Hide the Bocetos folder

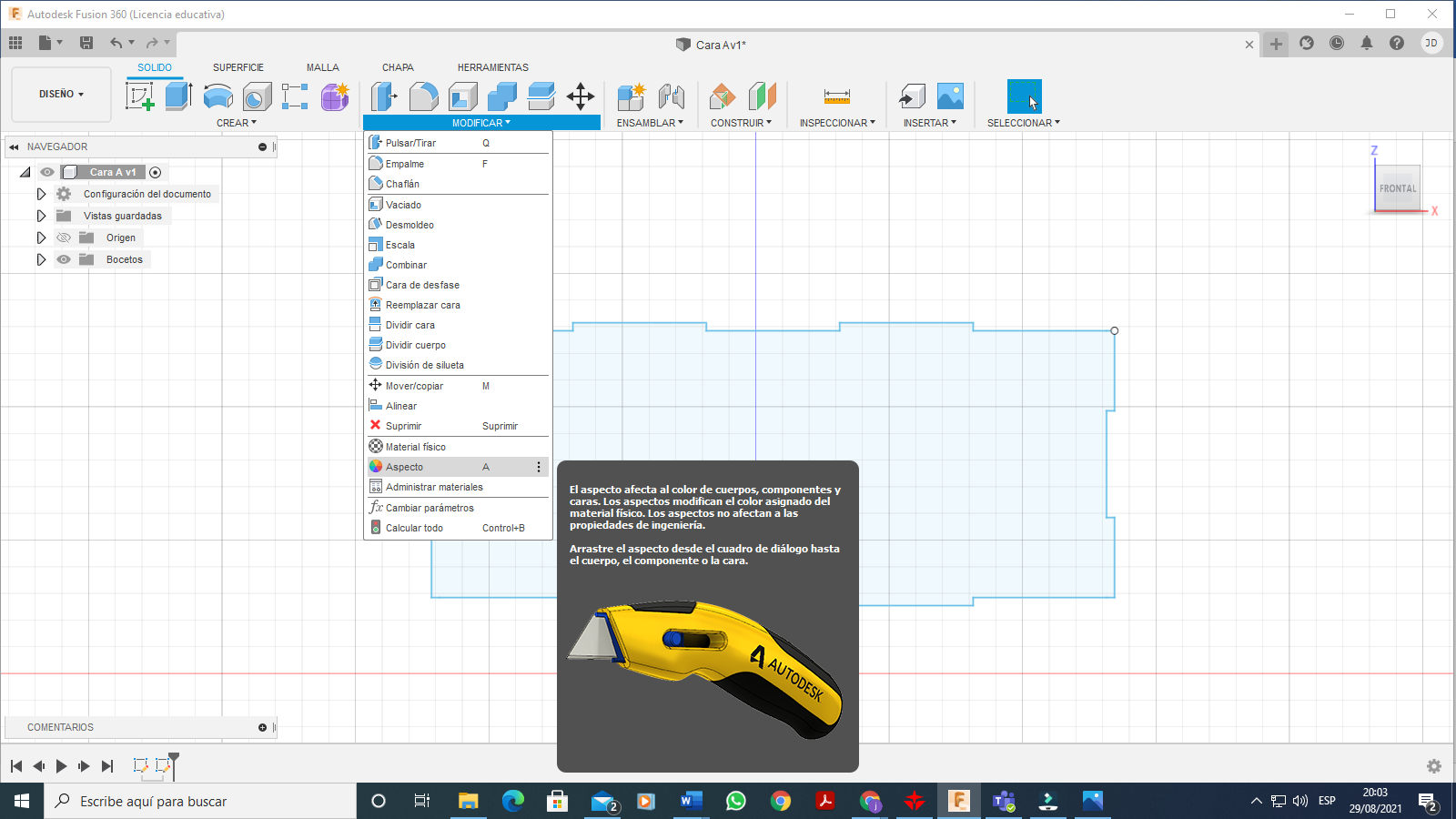64,259
